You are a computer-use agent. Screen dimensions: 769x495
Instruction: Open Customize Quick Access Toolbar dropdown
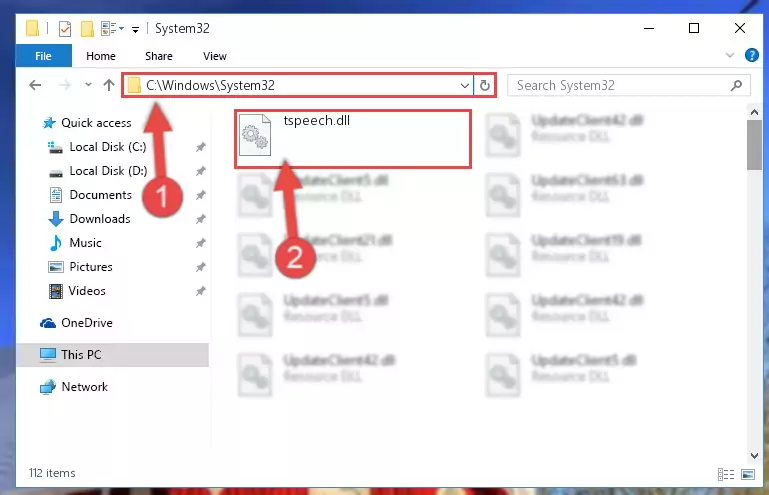135,29
